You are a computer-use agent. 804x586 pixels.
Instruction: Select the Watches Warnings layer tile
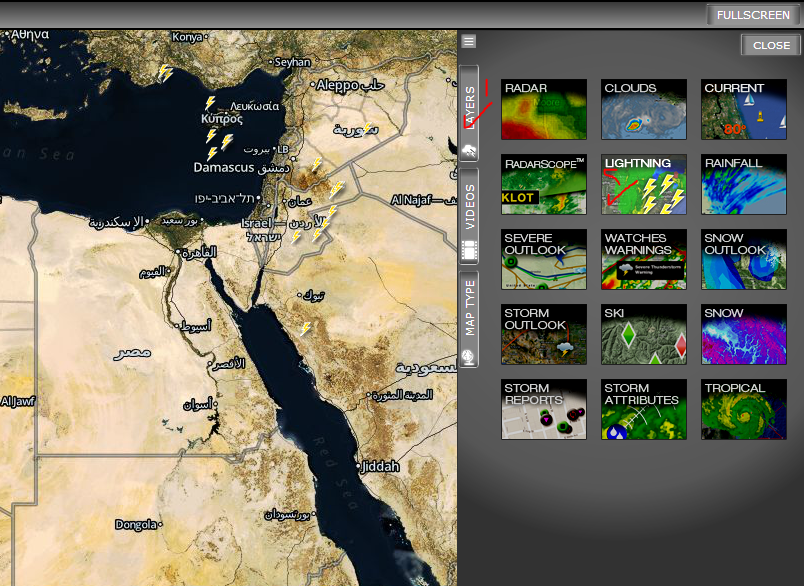[x=644, y=259]
